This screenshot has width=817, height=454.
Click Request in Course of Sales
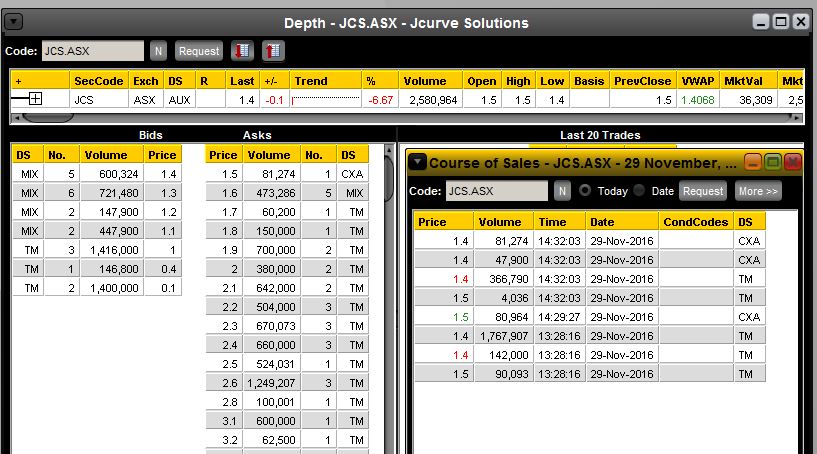point(703,191)
